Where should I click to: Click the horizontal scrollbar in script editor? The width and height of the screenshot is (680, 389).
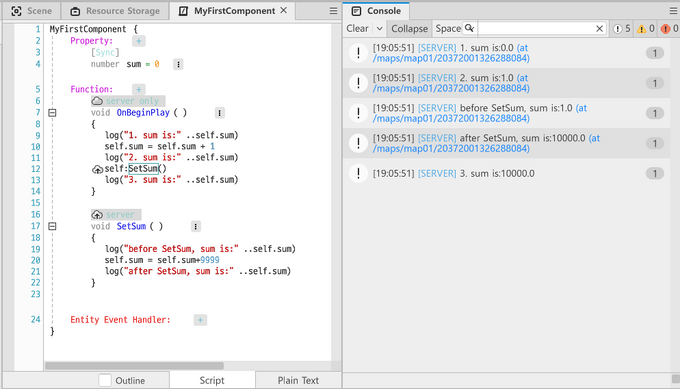click(134, 366)
